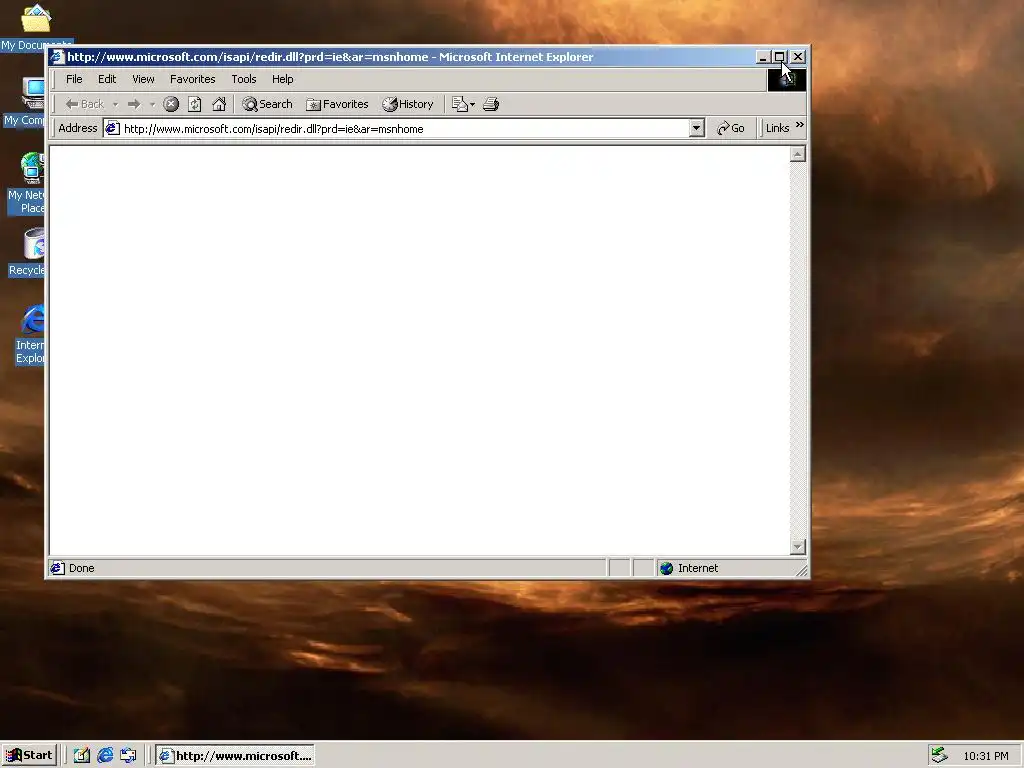Click the Back toolbar button
Image resolution: width=1024 pixels, height=768 pixels.
(84, 104)
